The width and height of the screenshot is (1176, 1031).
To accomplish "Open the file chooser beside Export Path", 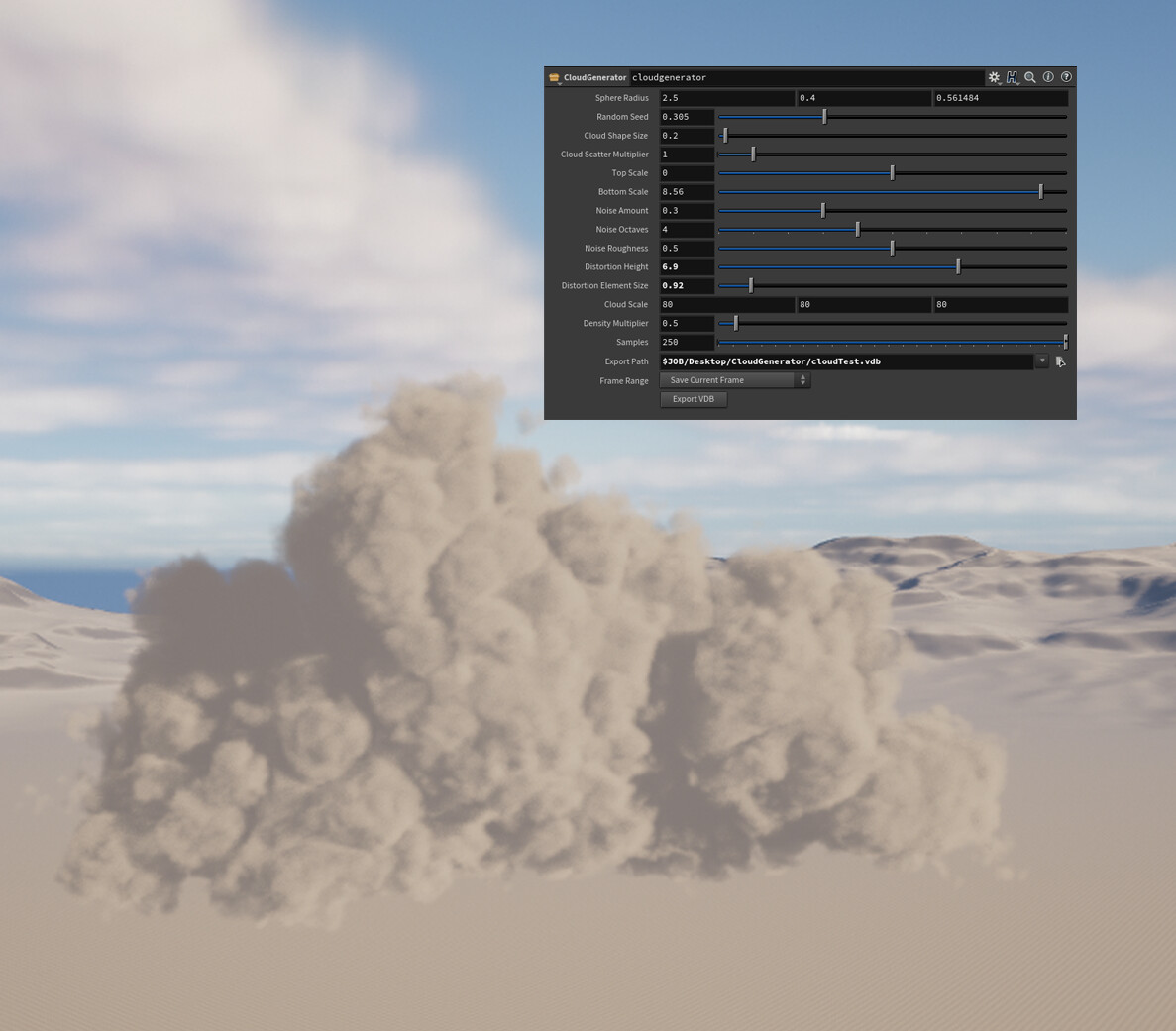I will pyautogui.click(x=1060, y=361).
